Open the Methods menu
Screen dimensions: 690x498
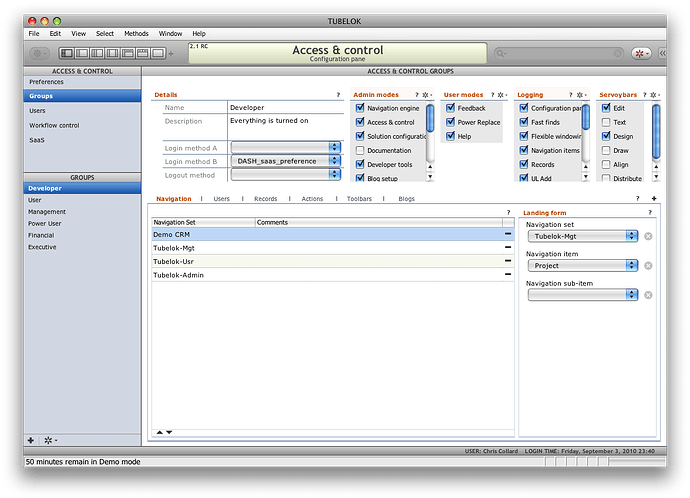(136, 33)
